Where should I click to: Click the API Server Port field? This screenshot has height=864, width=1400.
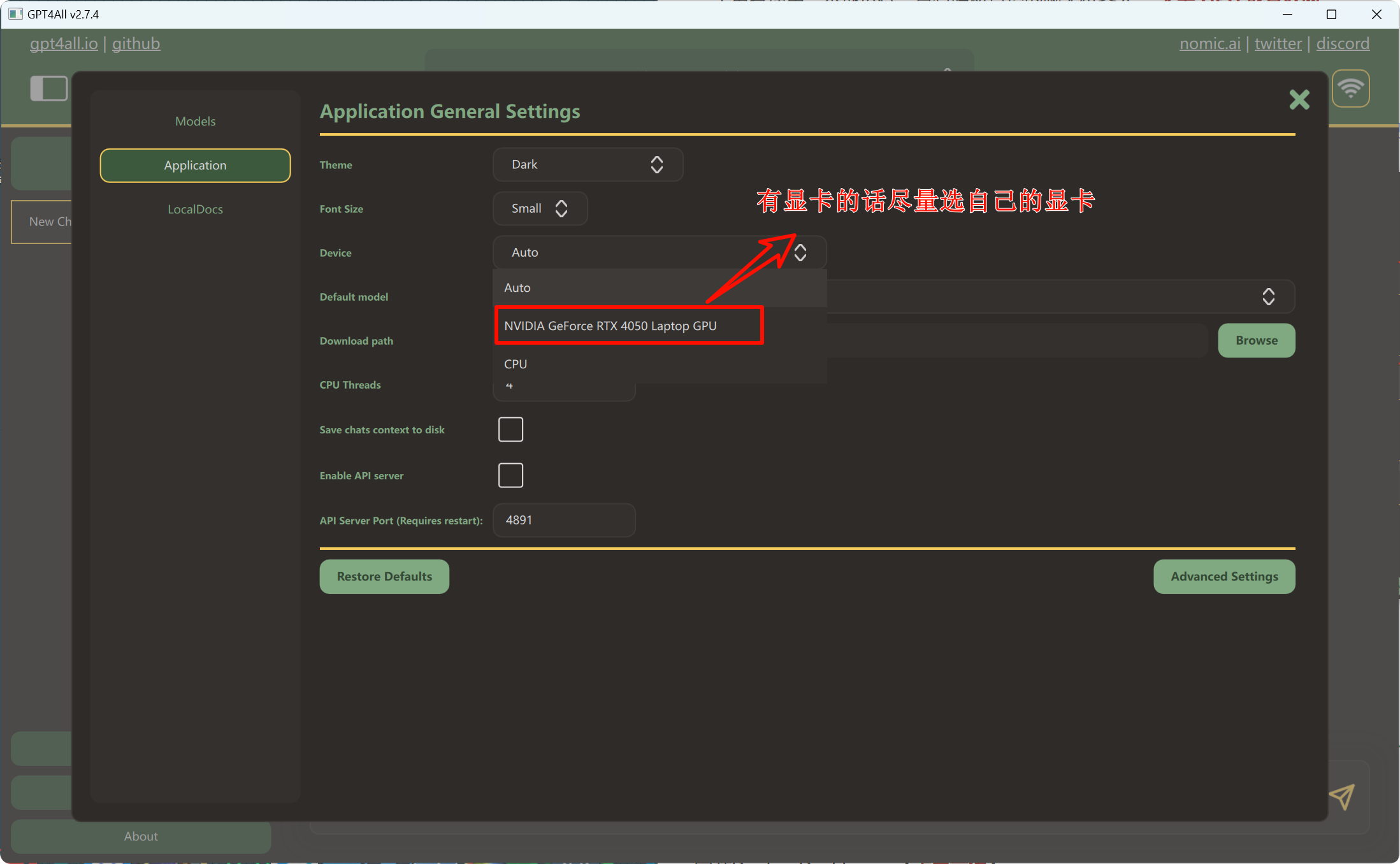coord(564,520)
